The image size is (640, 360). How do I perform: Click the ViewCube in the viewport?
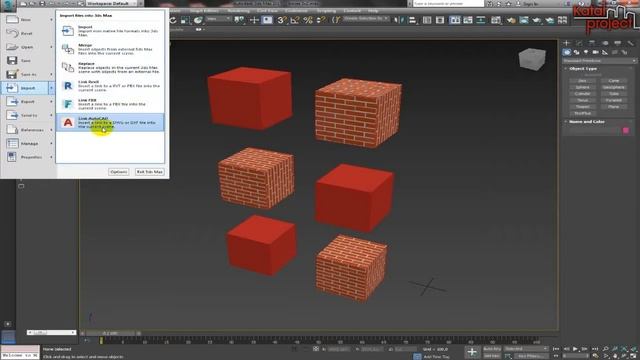[532, 59]
